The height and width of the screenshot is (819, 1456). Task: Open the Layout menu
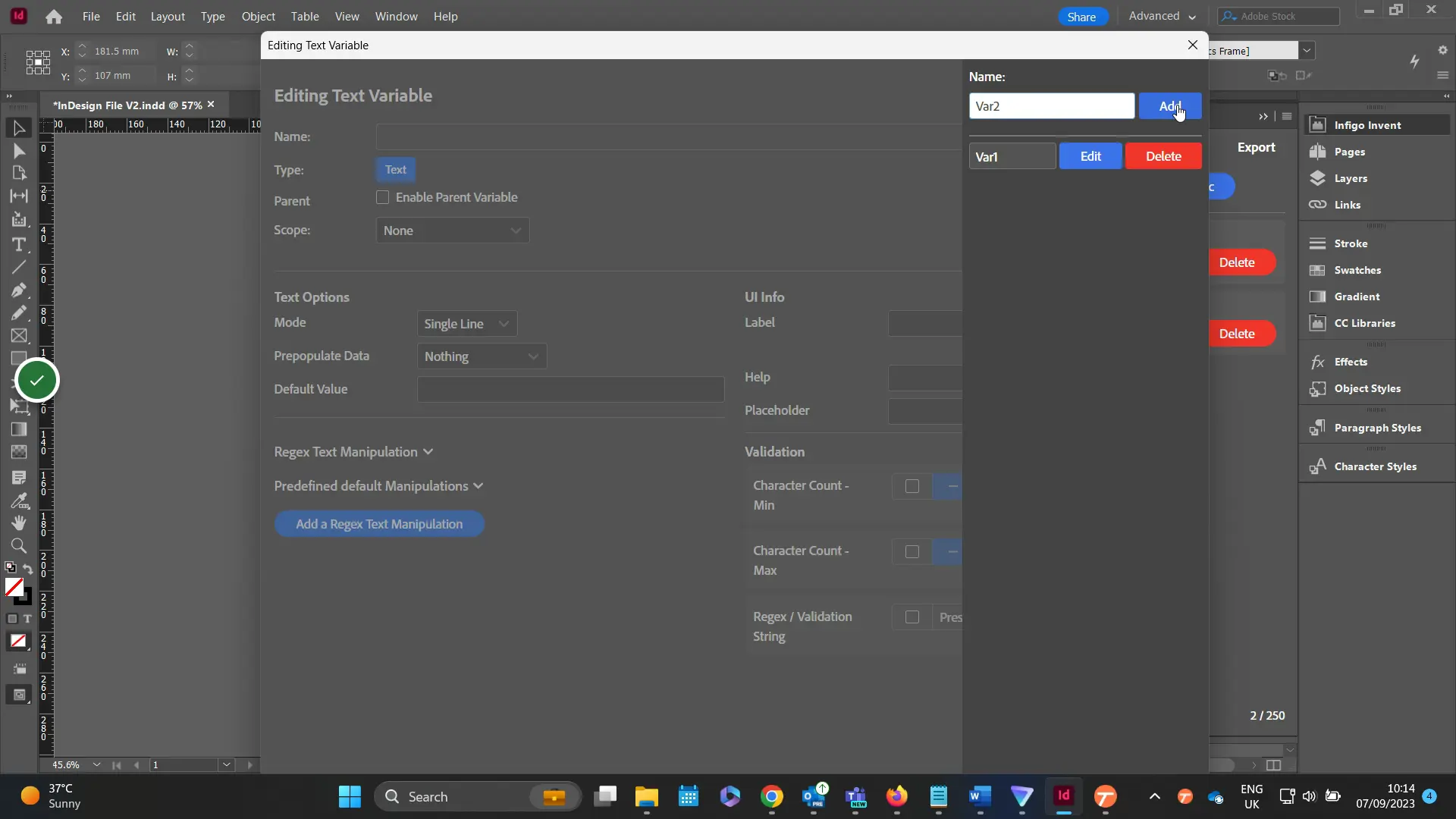168,16
